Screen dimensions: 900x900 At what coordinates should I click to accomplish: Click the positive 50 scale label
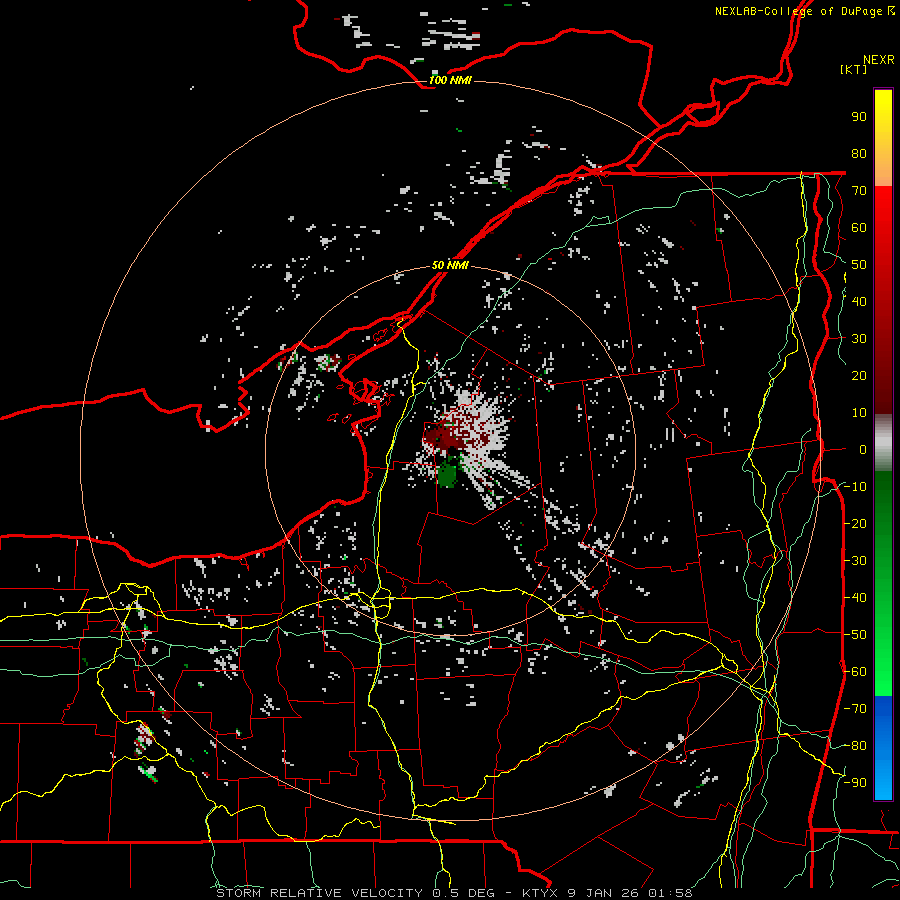(859, 265)
